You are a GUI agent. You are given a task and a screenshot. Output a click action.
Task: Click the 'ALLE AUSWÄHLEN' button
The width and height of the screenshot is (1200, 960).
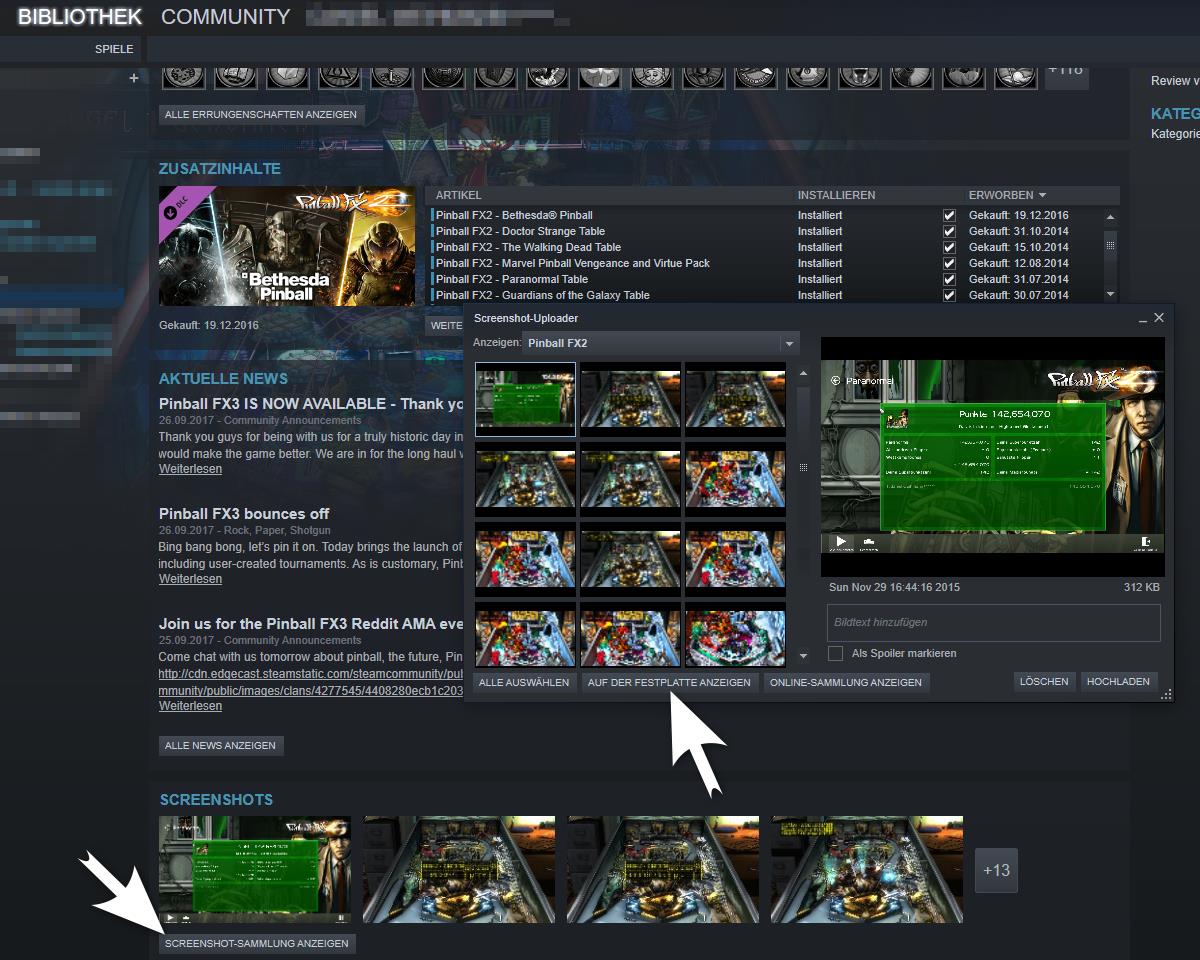click(x=524, y=683)
